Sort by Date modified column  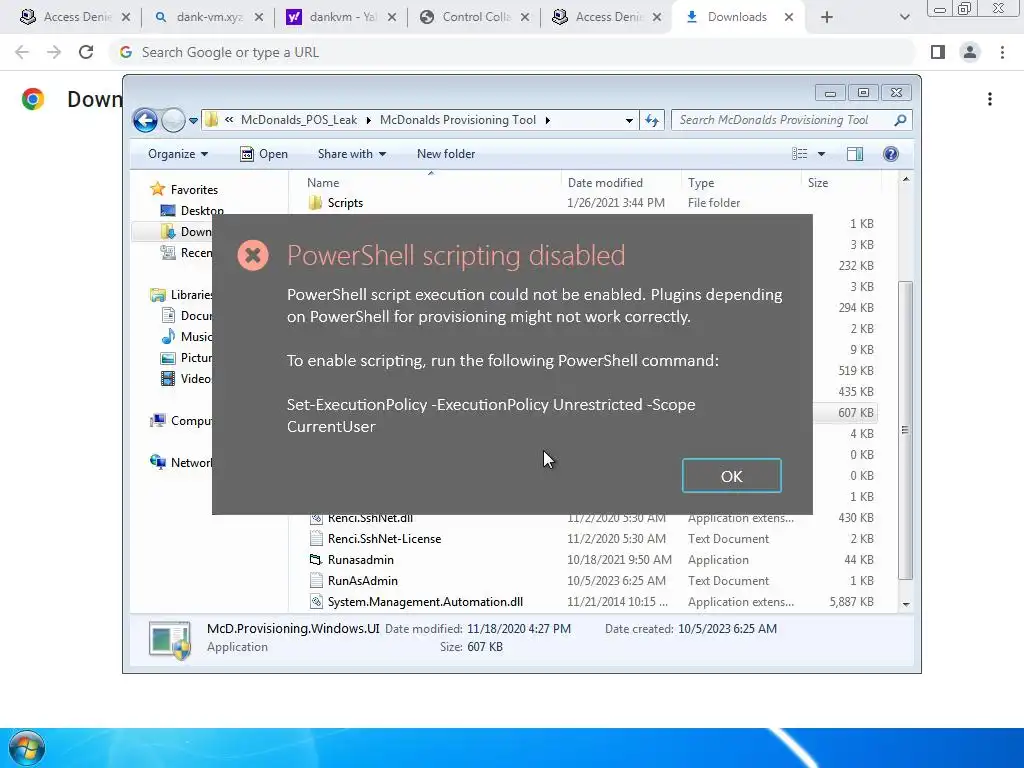(x=621, y=183)
